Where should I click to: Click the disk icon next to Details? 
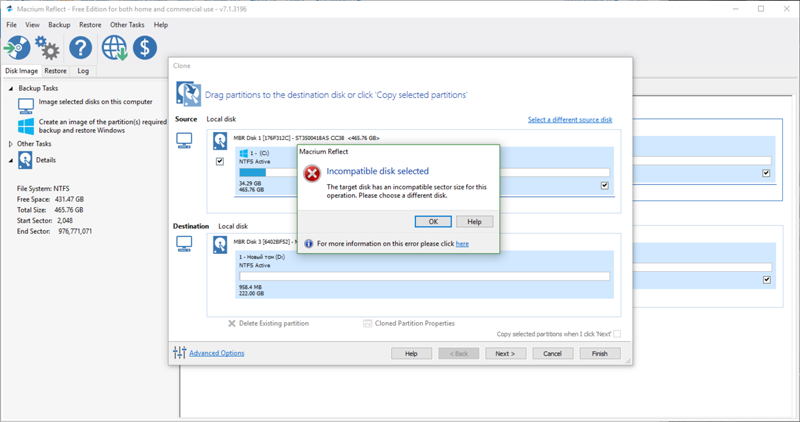click(x=25, y=160)
